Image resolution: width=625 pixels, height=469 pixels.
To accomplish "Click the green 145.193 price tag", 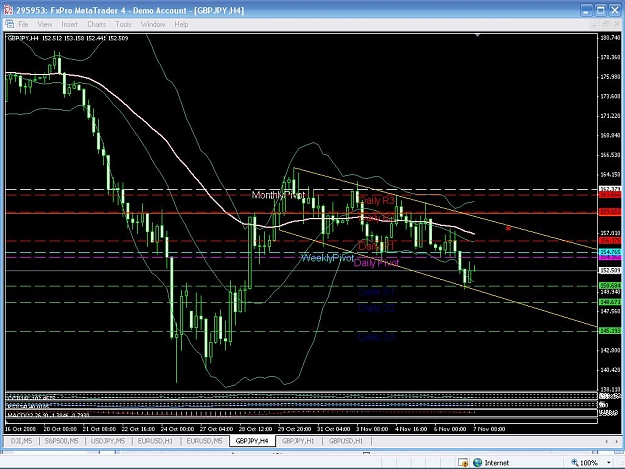I will (x=610, y=331).
